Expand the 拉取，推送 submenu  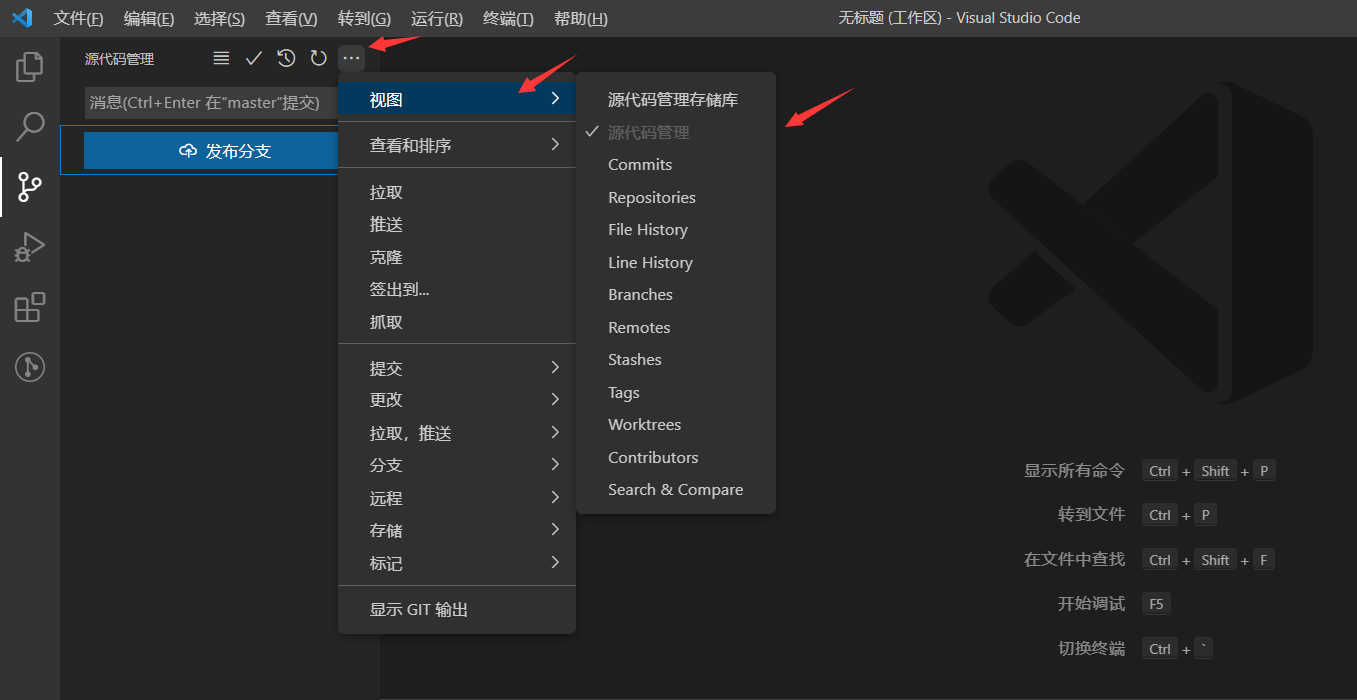coord(457,433)
